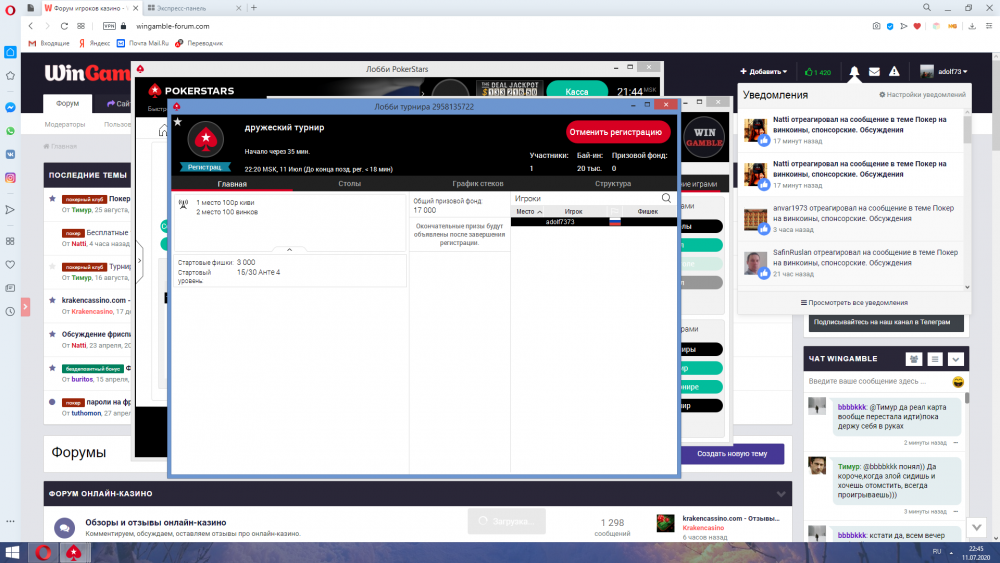
Task: Click browser reload button
Action: [64, 26]
